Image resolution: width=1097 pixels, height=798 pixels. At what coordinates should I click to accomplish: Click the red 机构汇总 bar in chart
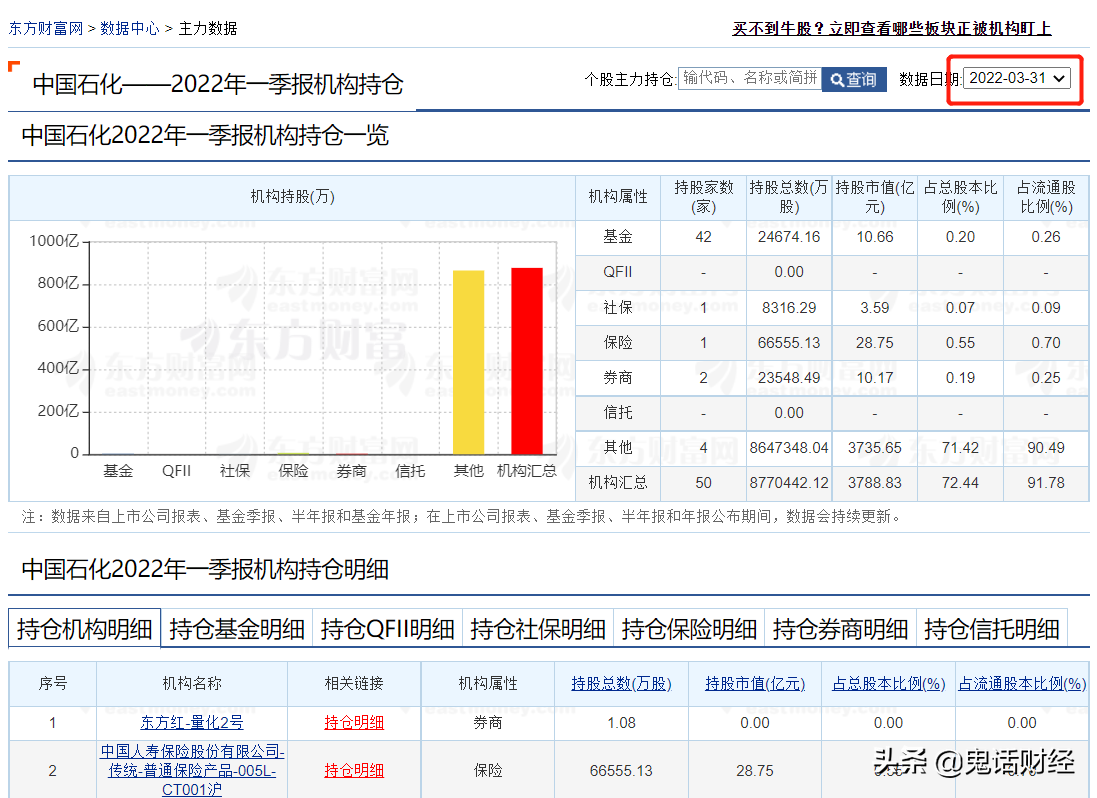click(x=527, y=361)
